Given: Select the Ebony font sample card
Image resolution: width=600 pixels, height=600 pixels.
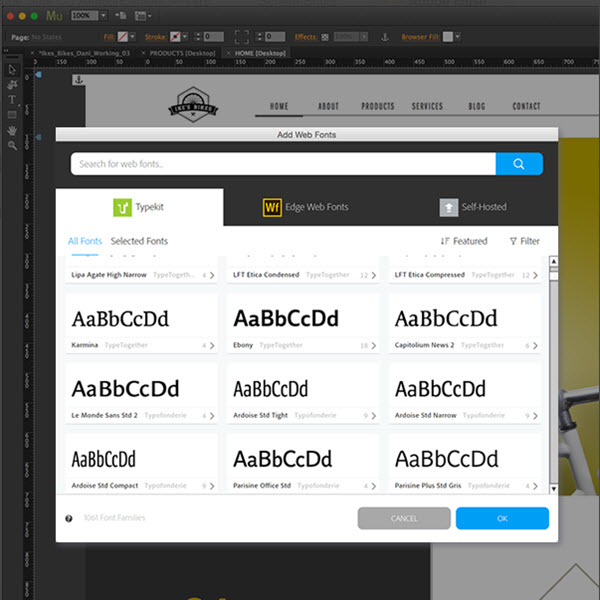Looking at the screenshot, I should pyautogui.click(x=303, y=323).
